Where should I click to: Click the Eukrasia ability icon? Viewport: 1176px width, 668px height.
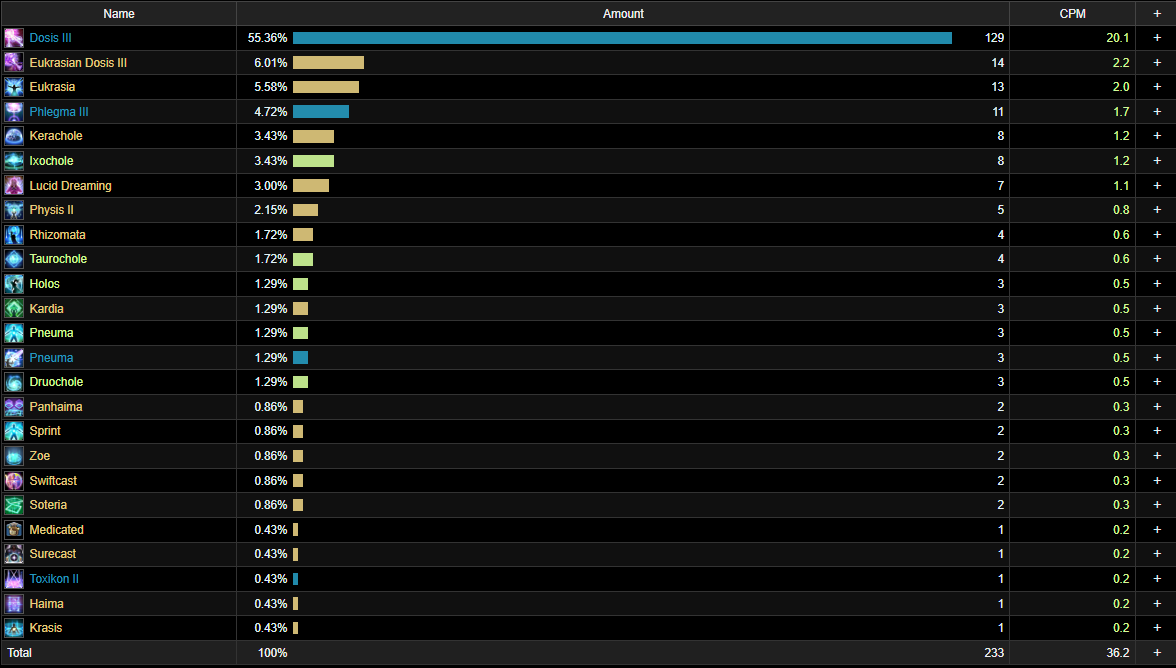pyautogui.click(x=14, y=87)
